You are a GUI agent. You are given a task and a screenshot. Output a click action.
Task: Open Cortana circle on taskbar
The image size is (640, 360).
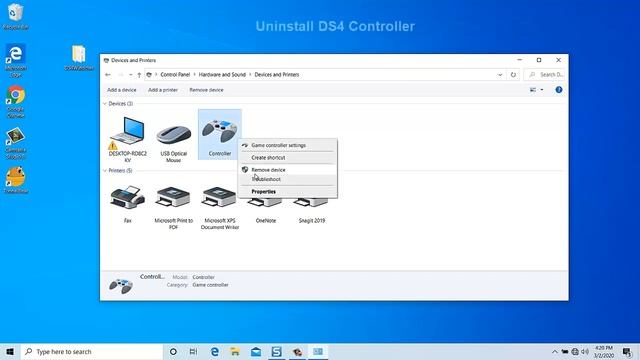click(173, 351)
